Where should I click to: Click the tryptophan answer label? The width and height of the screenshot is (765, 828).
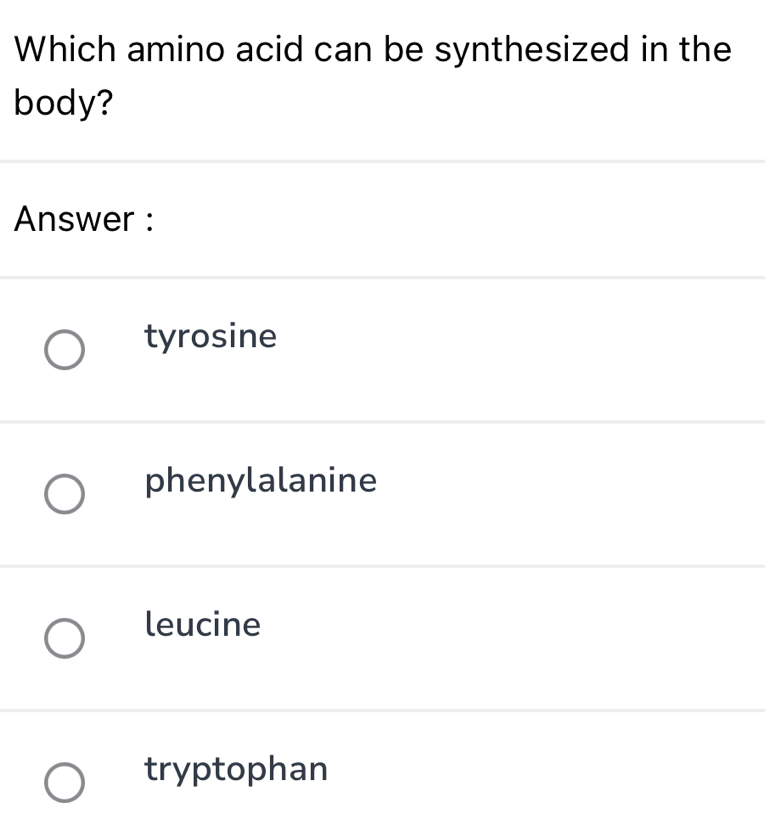pos(236,769)
